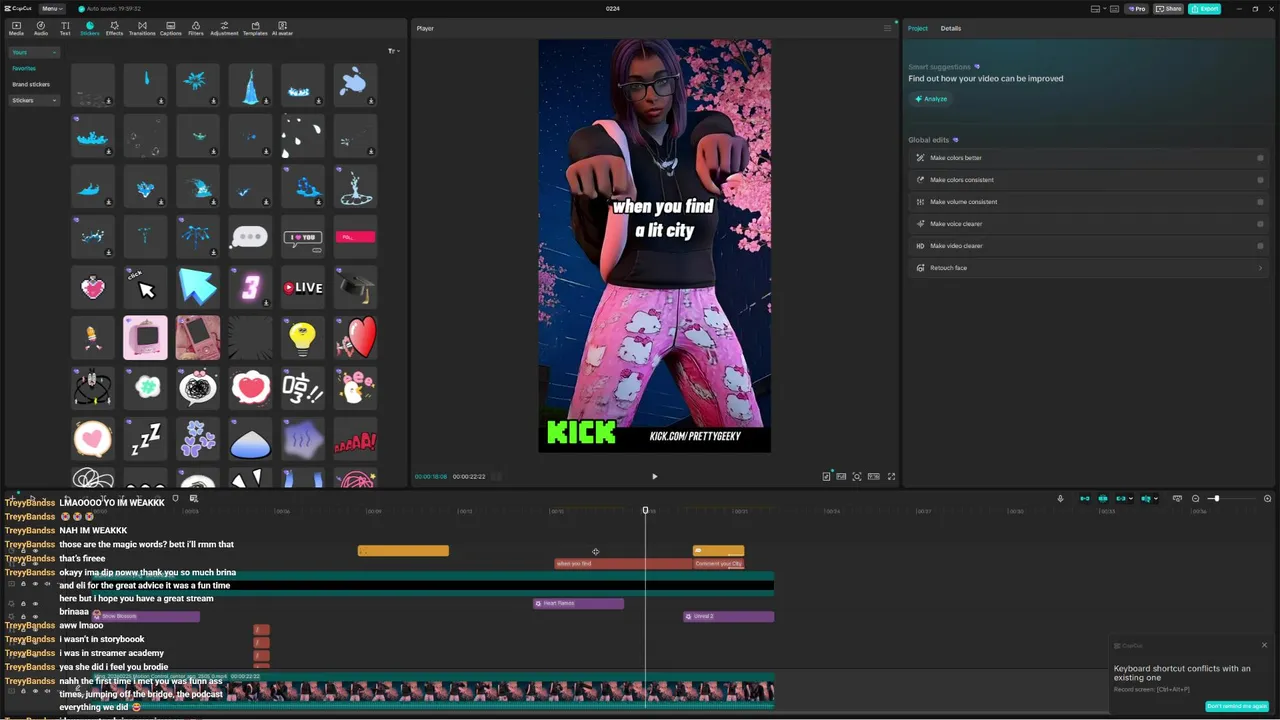Screen dimensions: 1280x720
Task: Open Brand stickers category
Action: coord(31,84)
